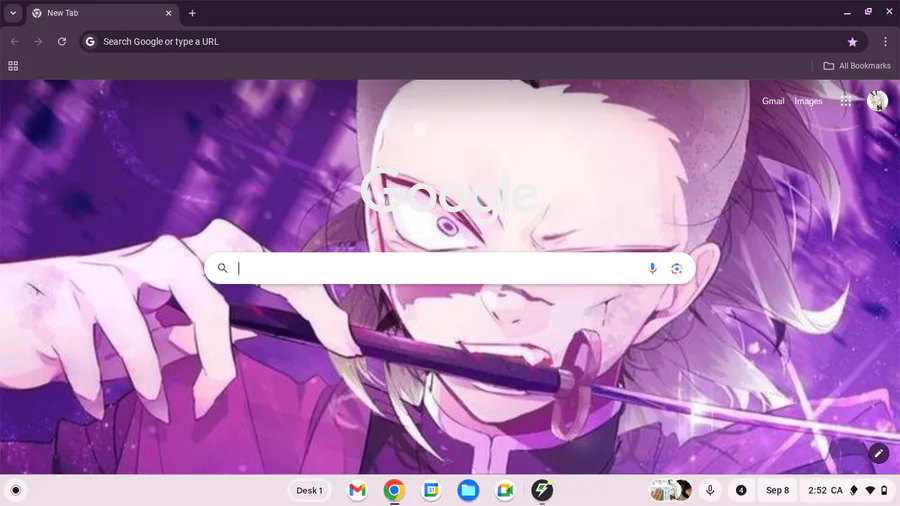Open the apps grid in bookmarks bar
Viewport: 900px width, 506px height.
point(13,66)
